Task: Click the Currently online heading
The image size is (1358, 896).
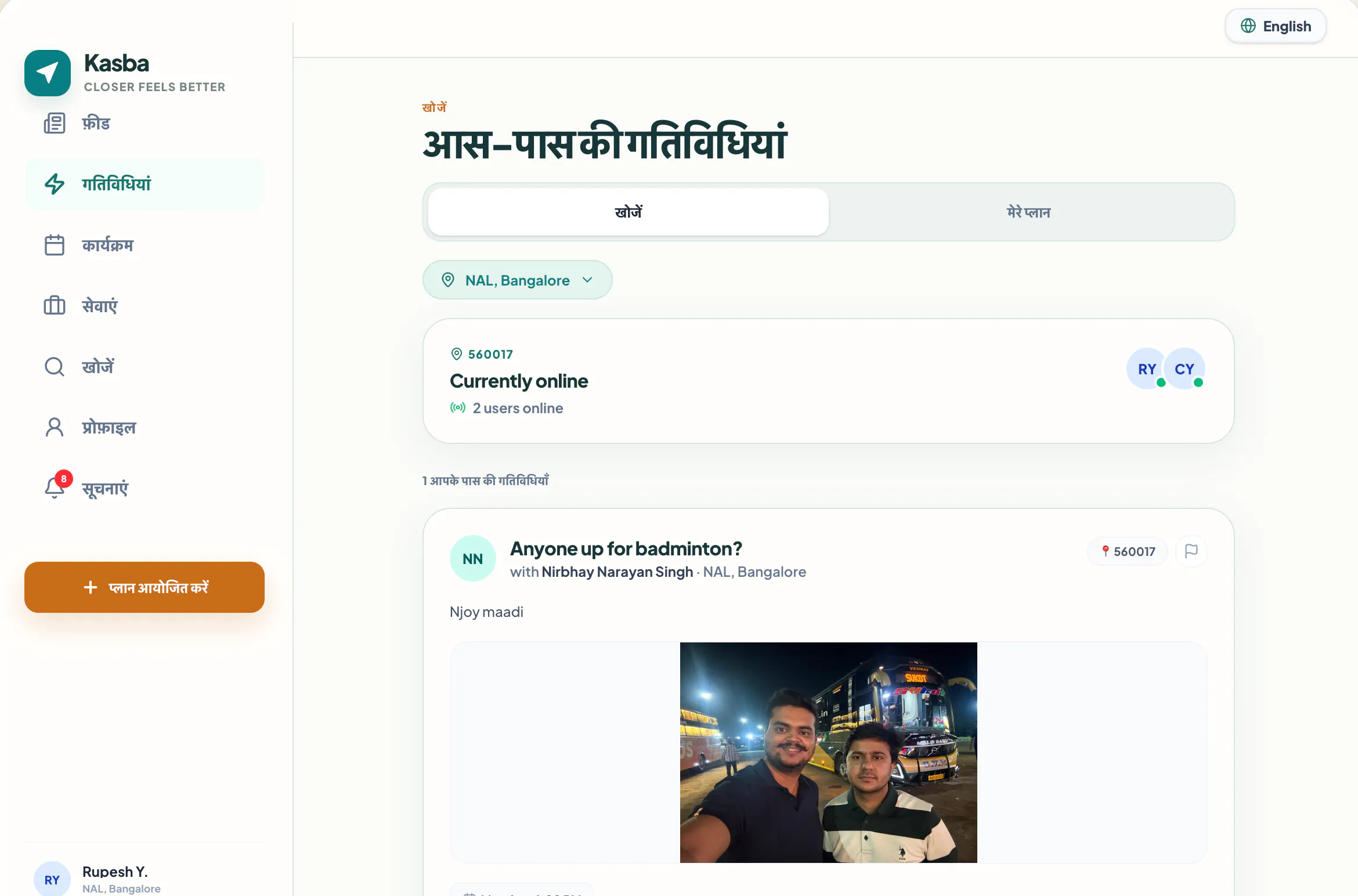Action: click(519, 381)
